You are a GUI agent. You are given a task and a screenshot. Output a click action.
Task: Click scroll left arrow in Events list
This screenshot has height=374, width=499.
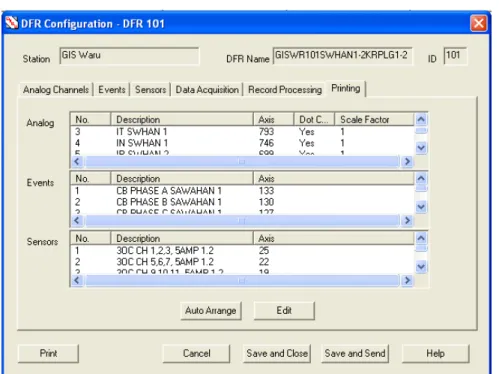tap(77, 220)
